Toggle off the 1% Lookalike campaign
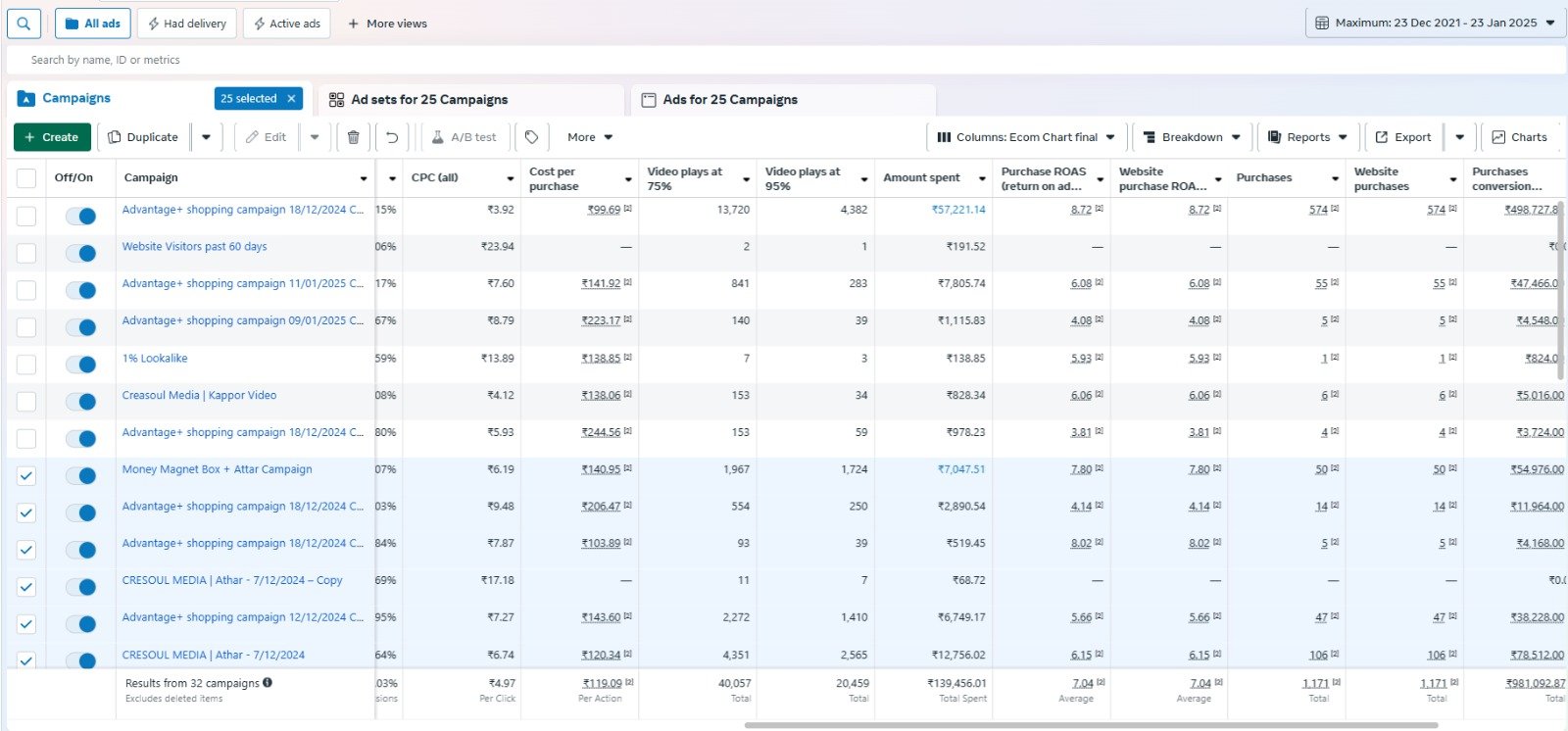This screenshot has height=731, width=1568. pyautogui.click(x=81, y=365)
